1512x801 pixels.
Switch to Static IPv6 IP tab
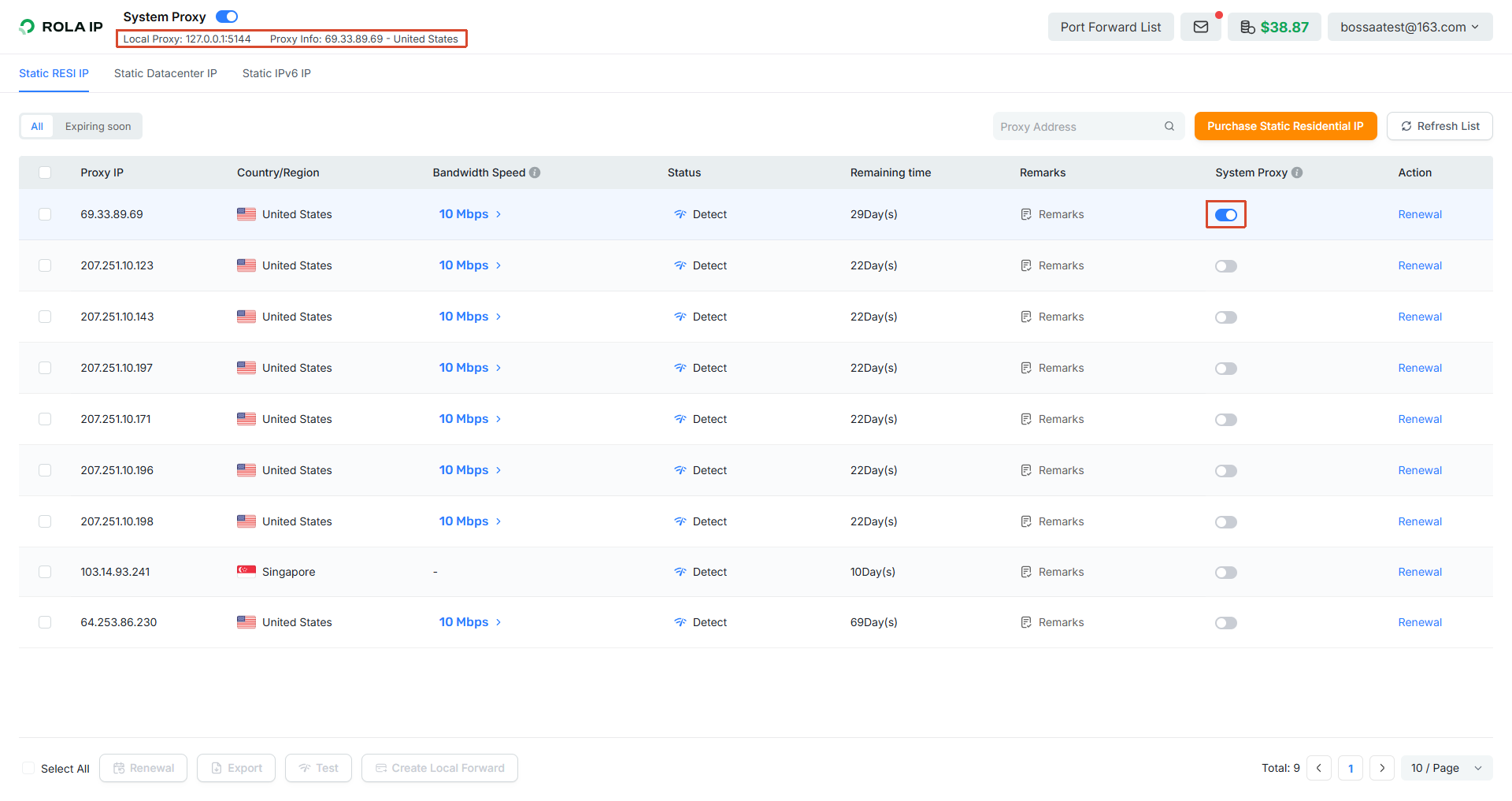[276, 73]
